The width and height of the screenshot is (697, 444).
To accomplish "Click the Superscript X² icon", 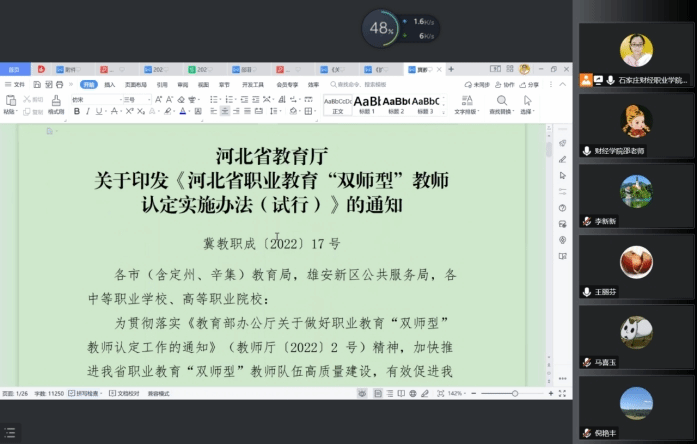I will (x=129, y=111).
